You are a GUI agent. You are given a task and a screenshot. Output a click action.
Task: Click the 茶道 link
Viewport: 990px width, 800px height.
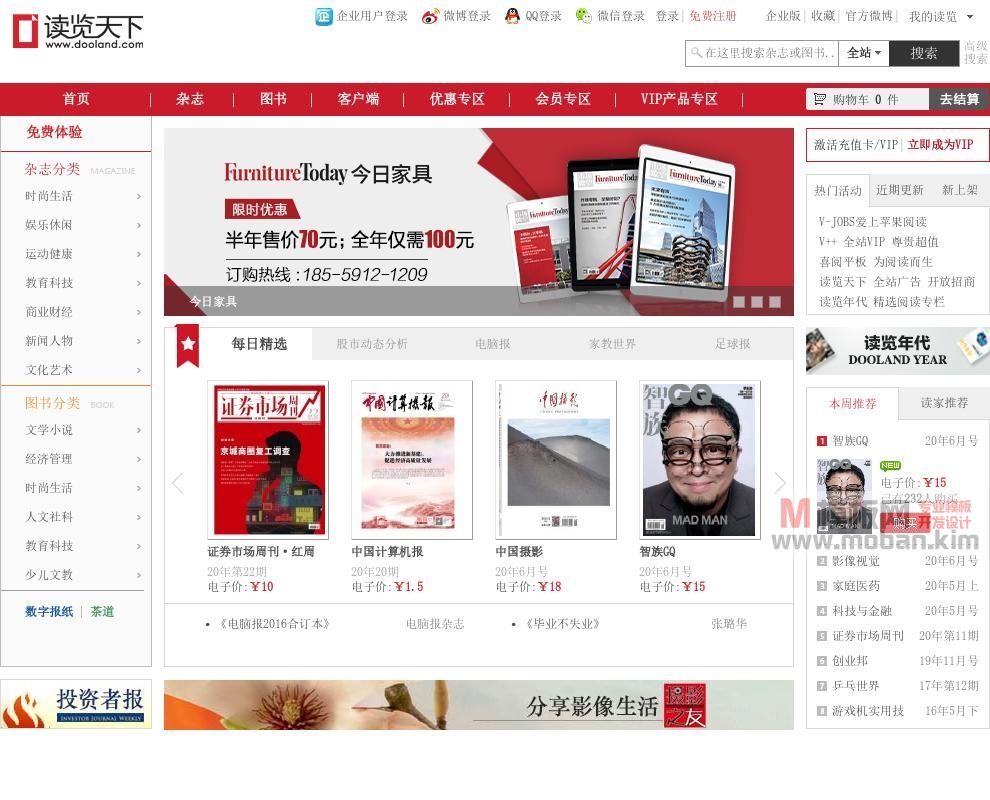coord(102,611)
